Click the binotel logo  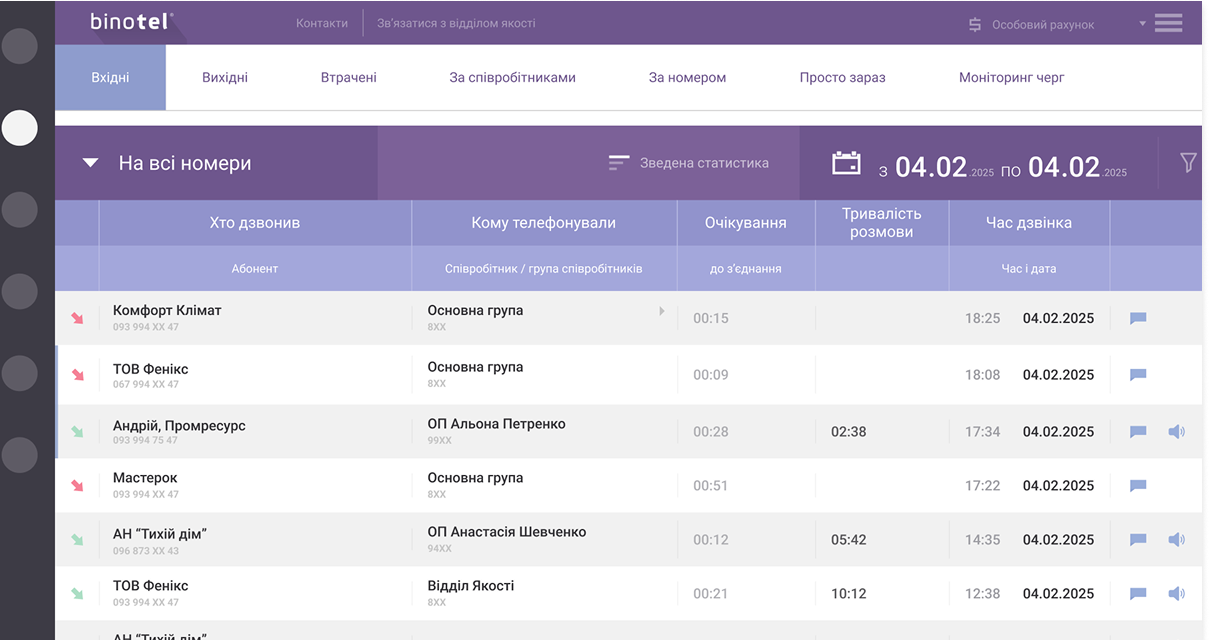pos(131,21)
